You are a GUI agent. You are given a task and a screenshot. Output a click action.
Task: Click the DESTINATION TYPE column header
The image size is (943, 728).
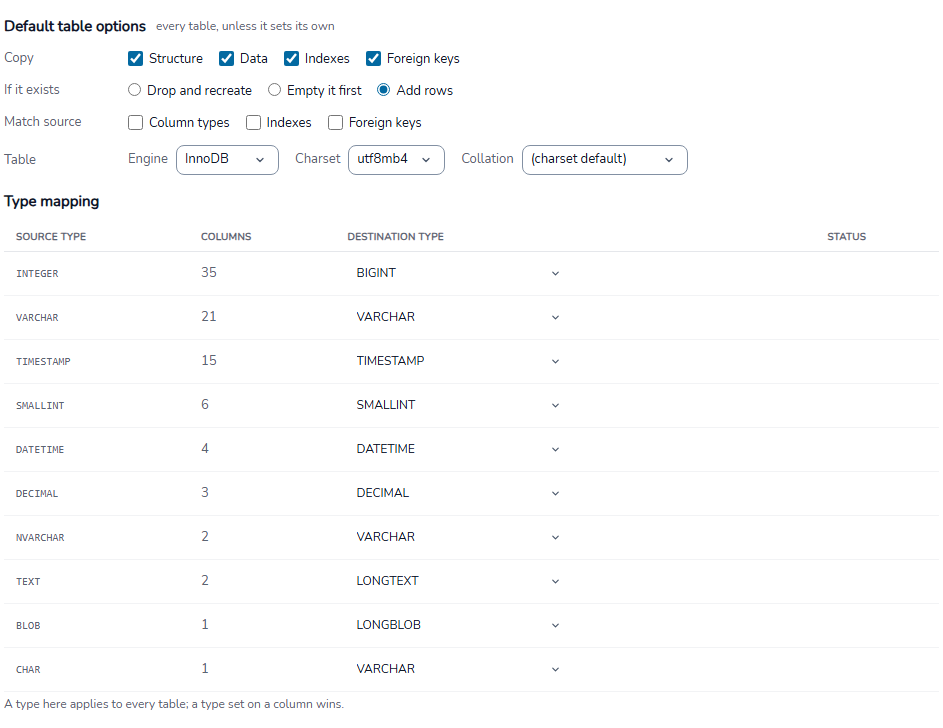pos(396,237)
